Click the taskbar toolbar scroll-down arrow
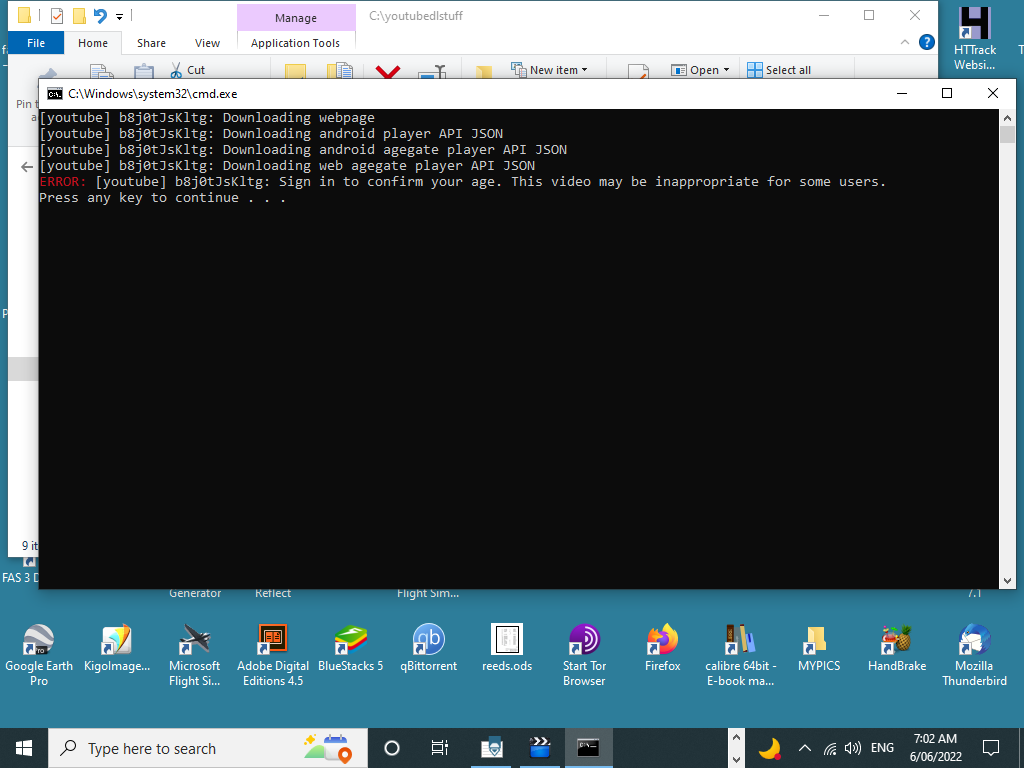 736,760
